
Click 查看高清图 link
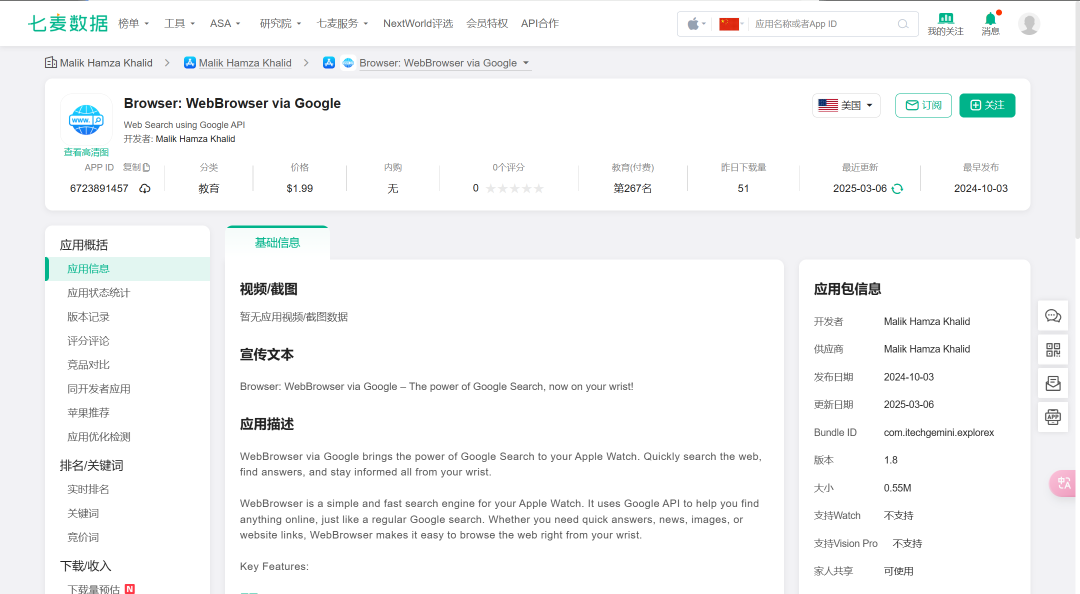[86, 152]
